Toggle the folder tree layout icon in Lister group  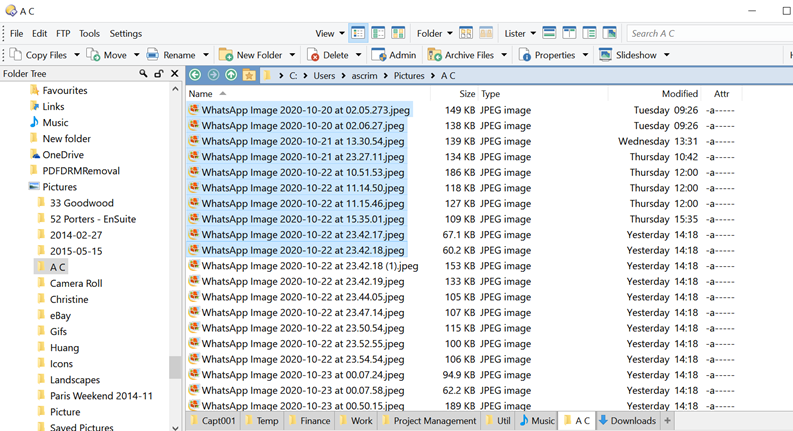[x=589, y=33]
